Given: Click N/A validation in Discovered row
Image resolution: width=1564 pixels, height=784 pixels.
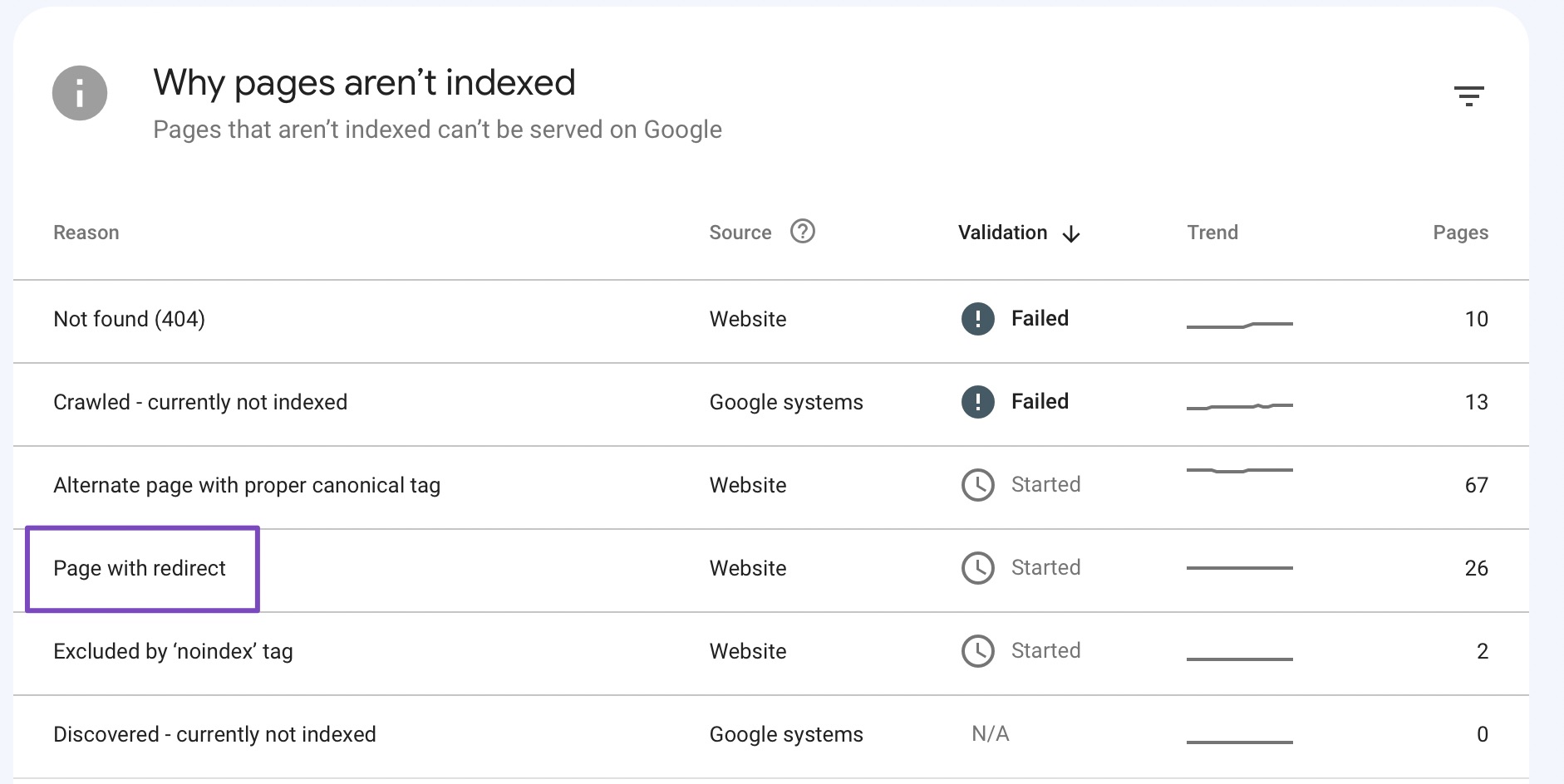Looking at the screenshot, I should (991, 733).
